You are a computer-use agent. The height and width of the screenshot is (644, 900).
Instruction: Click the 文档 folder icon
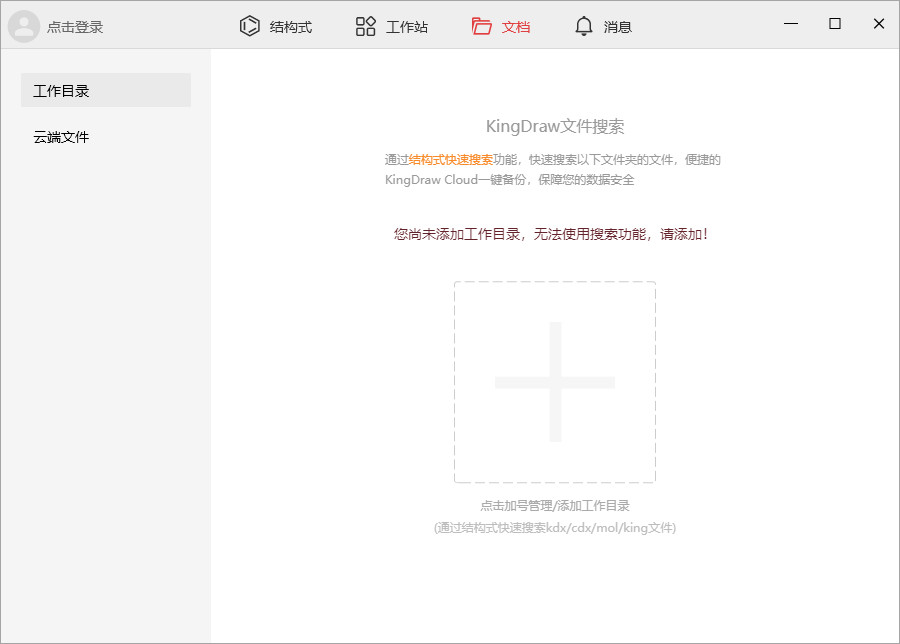pos(482,26)
